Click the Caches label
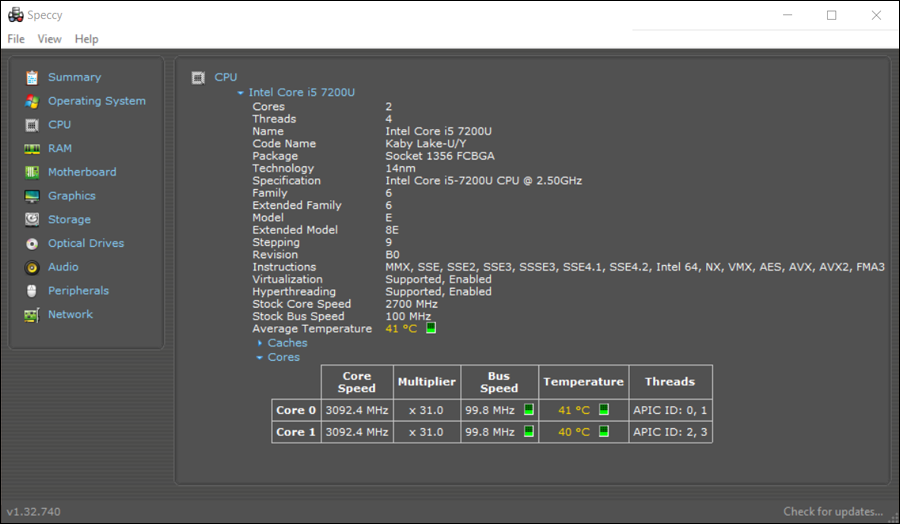 click(288, 343)
